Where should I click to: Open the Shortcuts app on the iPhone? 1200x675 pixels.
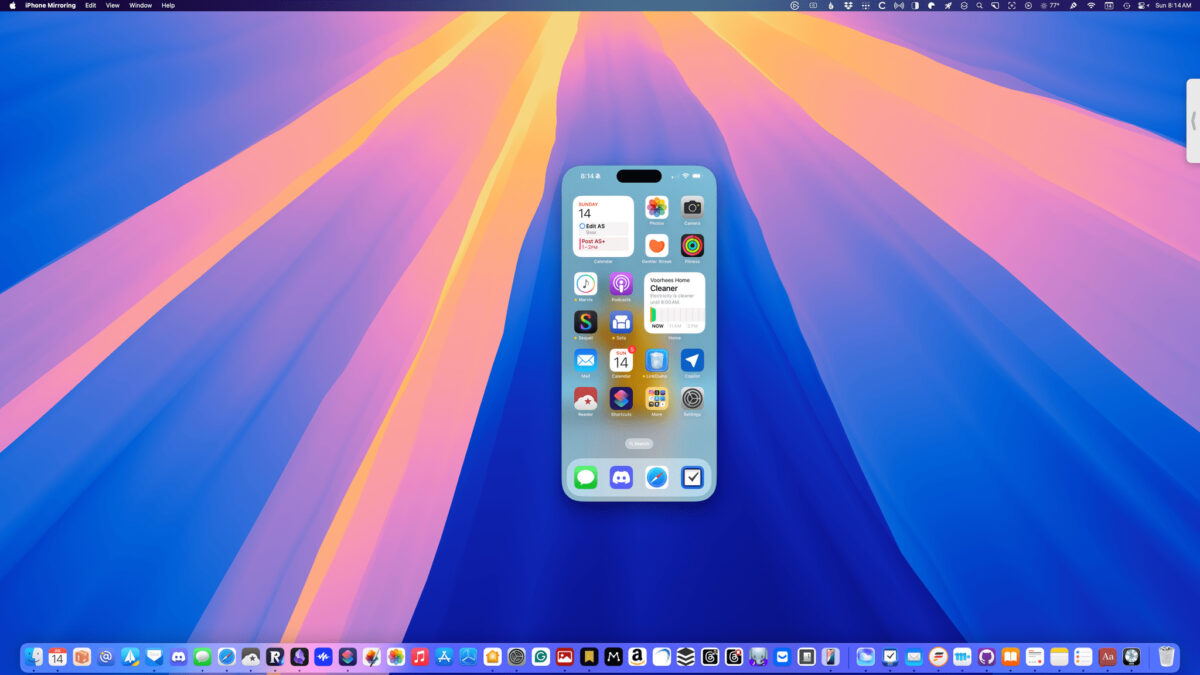click(621, 398)
